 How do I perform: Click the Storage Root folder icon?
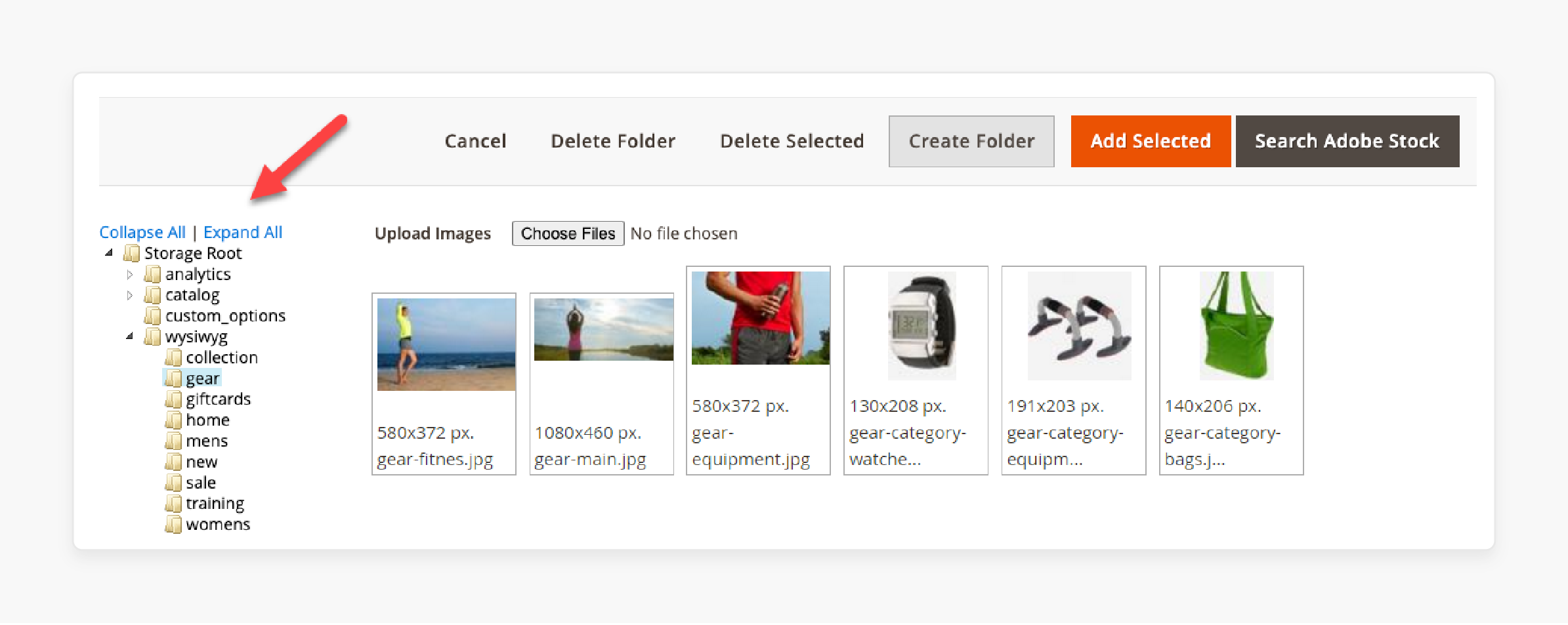(x=131, y=253)
